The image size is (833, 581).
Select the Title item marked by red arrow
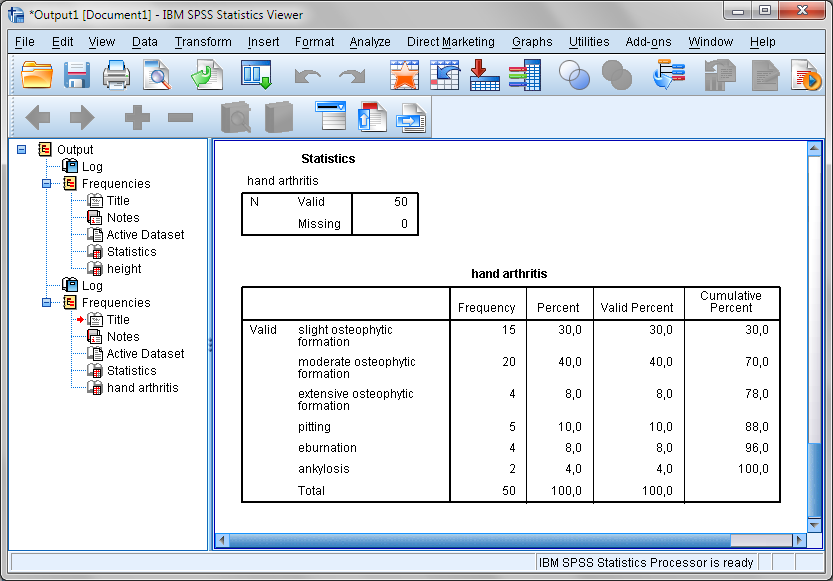tap(118, 320)
